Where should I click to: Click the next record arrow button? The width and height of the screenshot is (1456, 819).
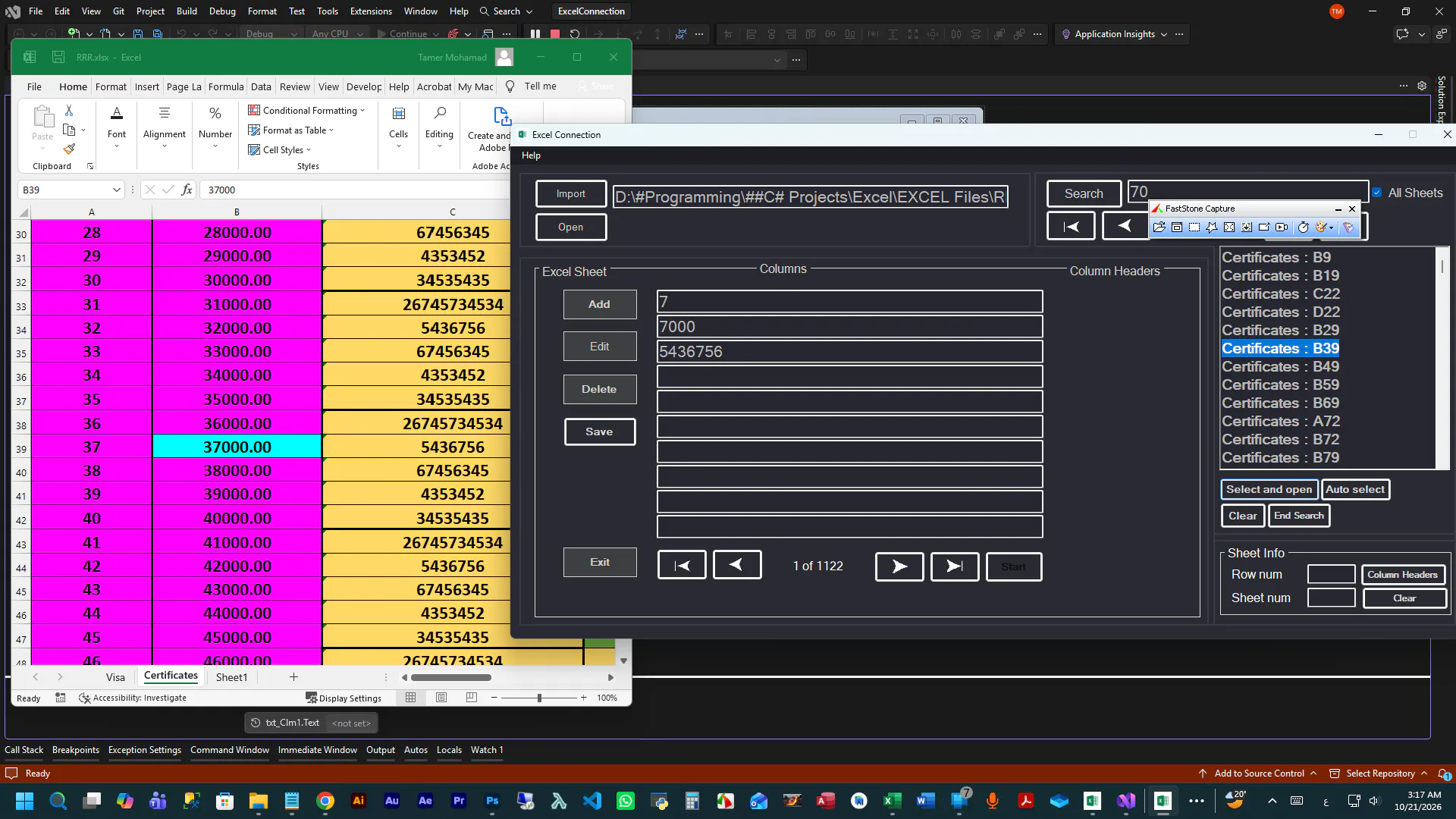[899, 566]
